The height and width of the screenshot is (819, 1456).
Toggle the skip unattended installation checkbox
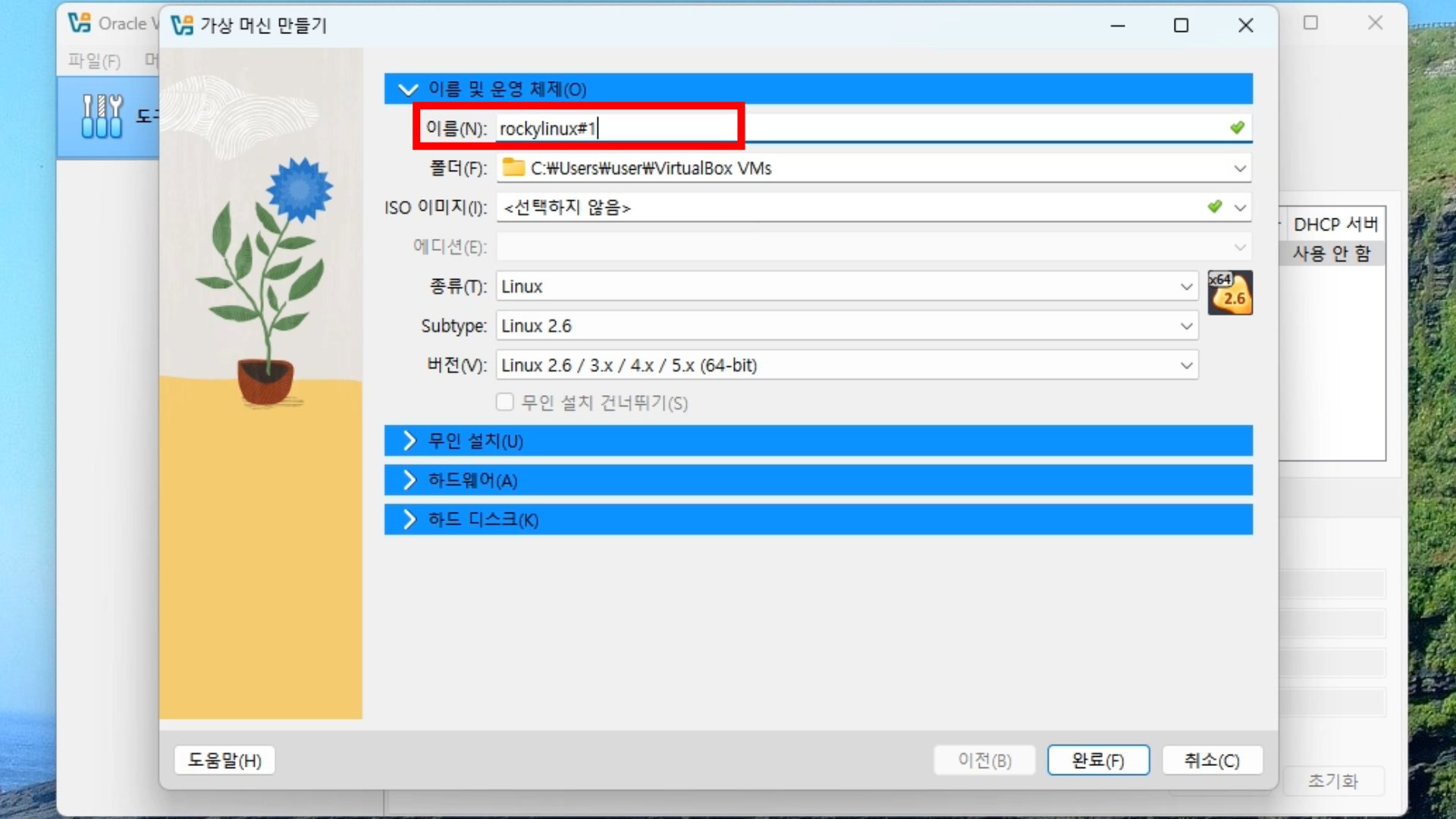[x=505, y=402]
